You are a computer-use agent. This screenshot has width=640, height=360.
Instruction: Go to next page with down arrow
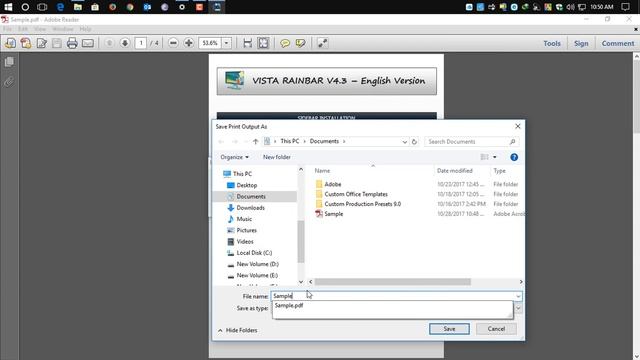pyautogui.click(x=125, y=43)
